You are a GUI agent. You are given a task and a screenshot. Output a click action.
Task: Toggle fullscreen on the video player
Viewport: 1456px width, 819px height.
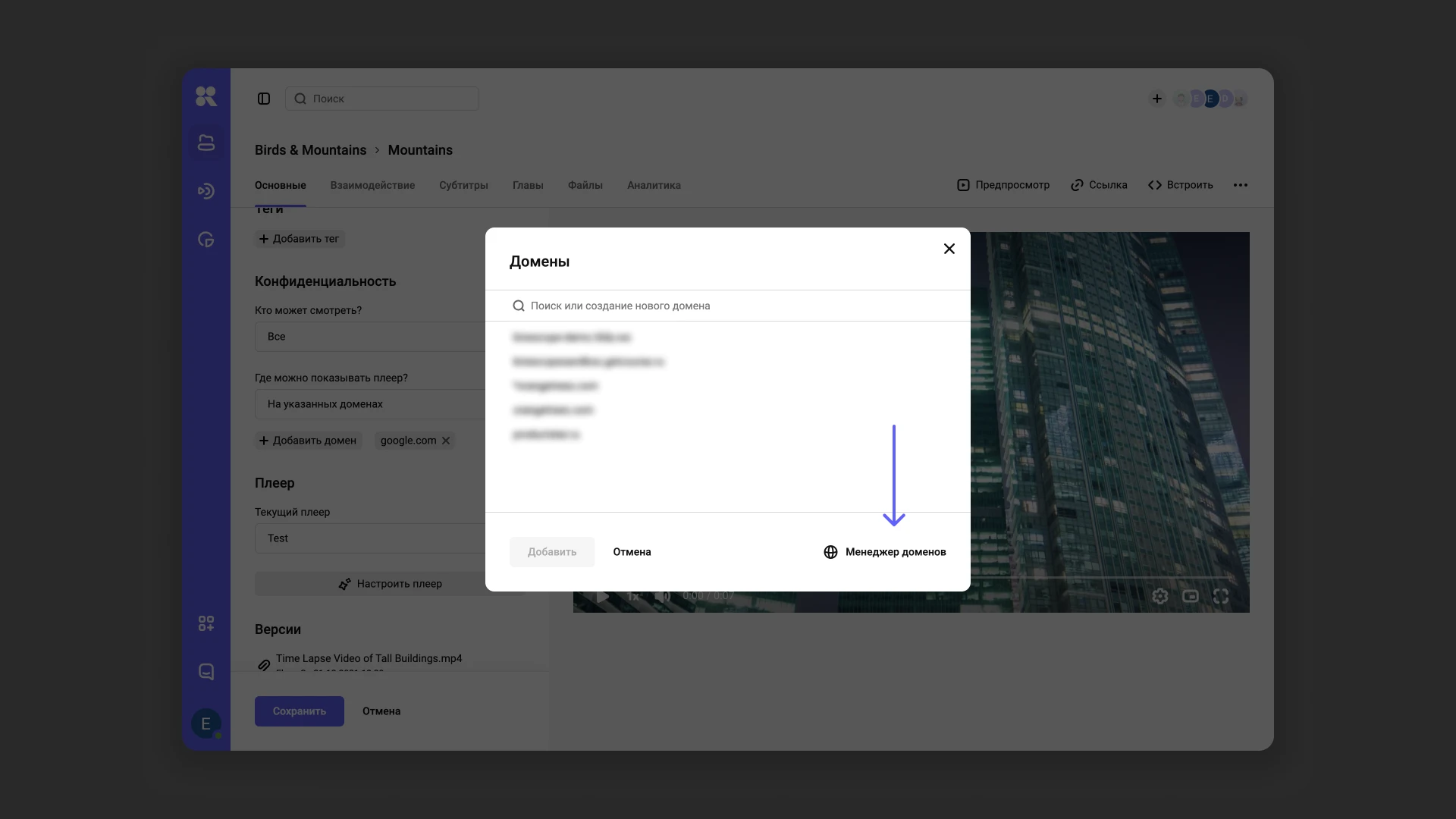1220,597
